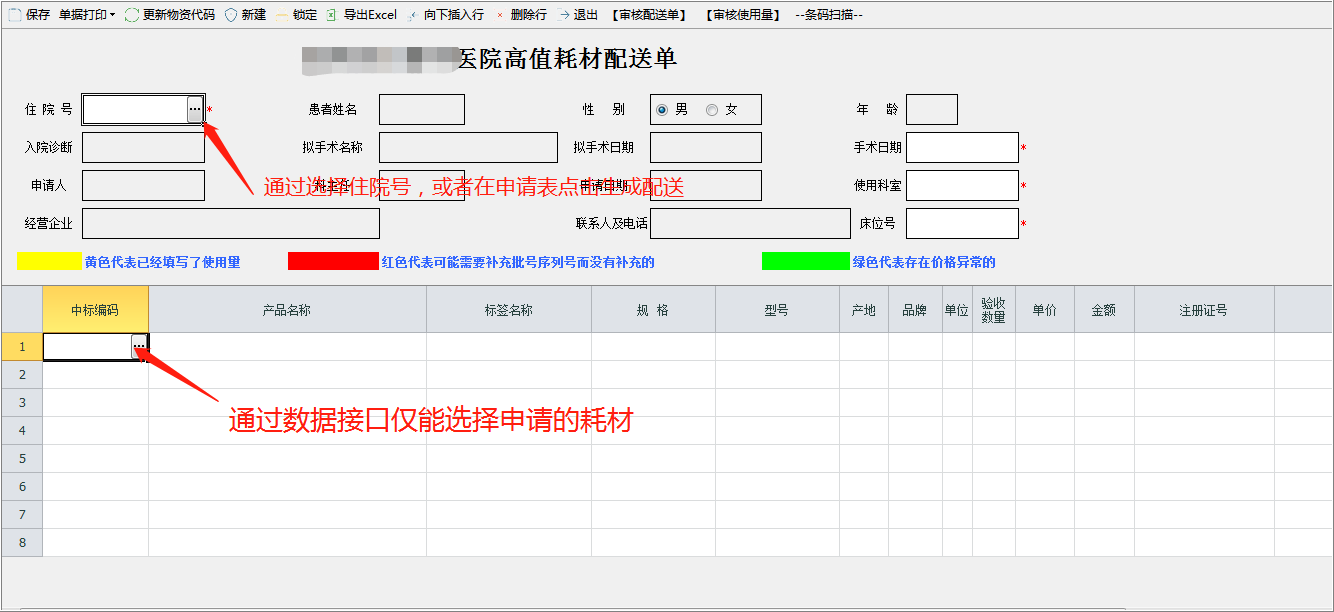
Task: Click --条码扫描-- barcode scan item
Action: 828,15
